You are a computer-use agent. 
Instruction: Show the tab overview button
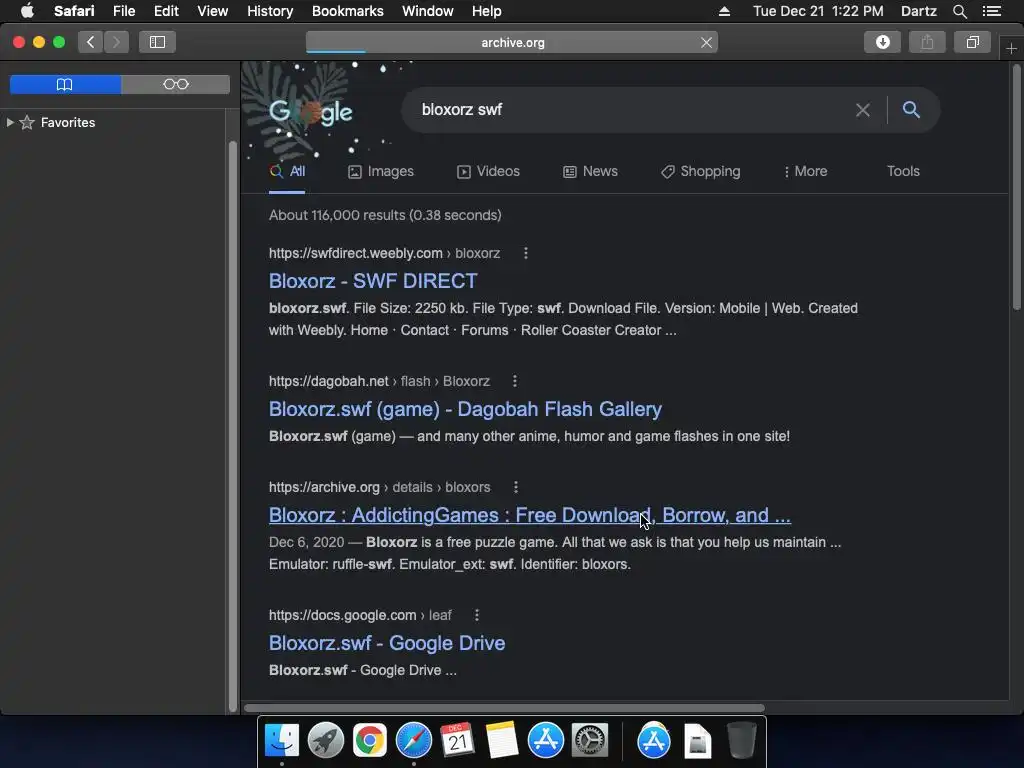[x=972, y=42]
